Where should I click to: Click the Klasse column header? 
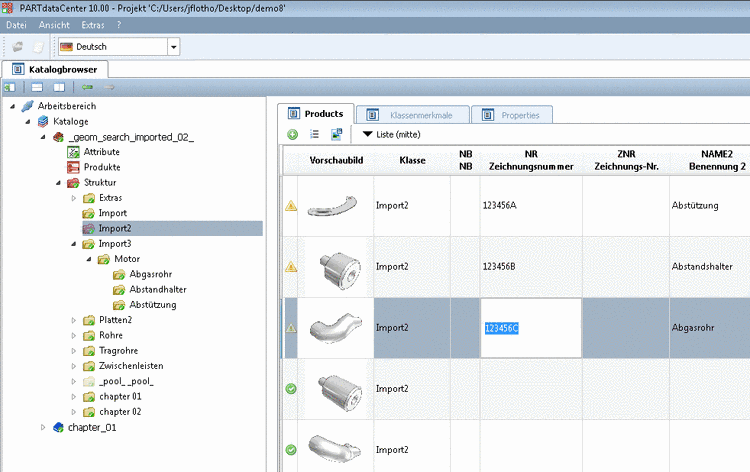click(412, 160)
